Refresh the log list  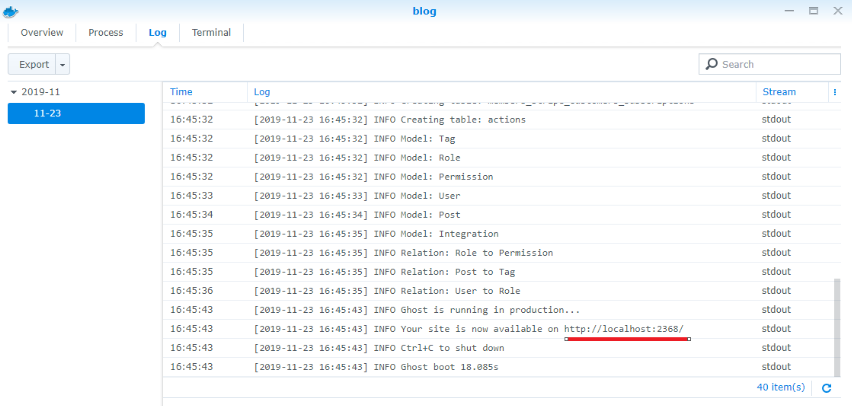[x=826, y=388]
